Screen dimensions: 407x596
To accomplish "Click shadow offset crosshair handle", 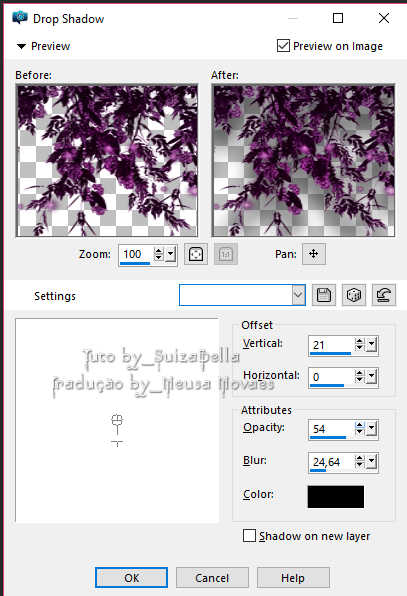I will (x=117, y=420).
